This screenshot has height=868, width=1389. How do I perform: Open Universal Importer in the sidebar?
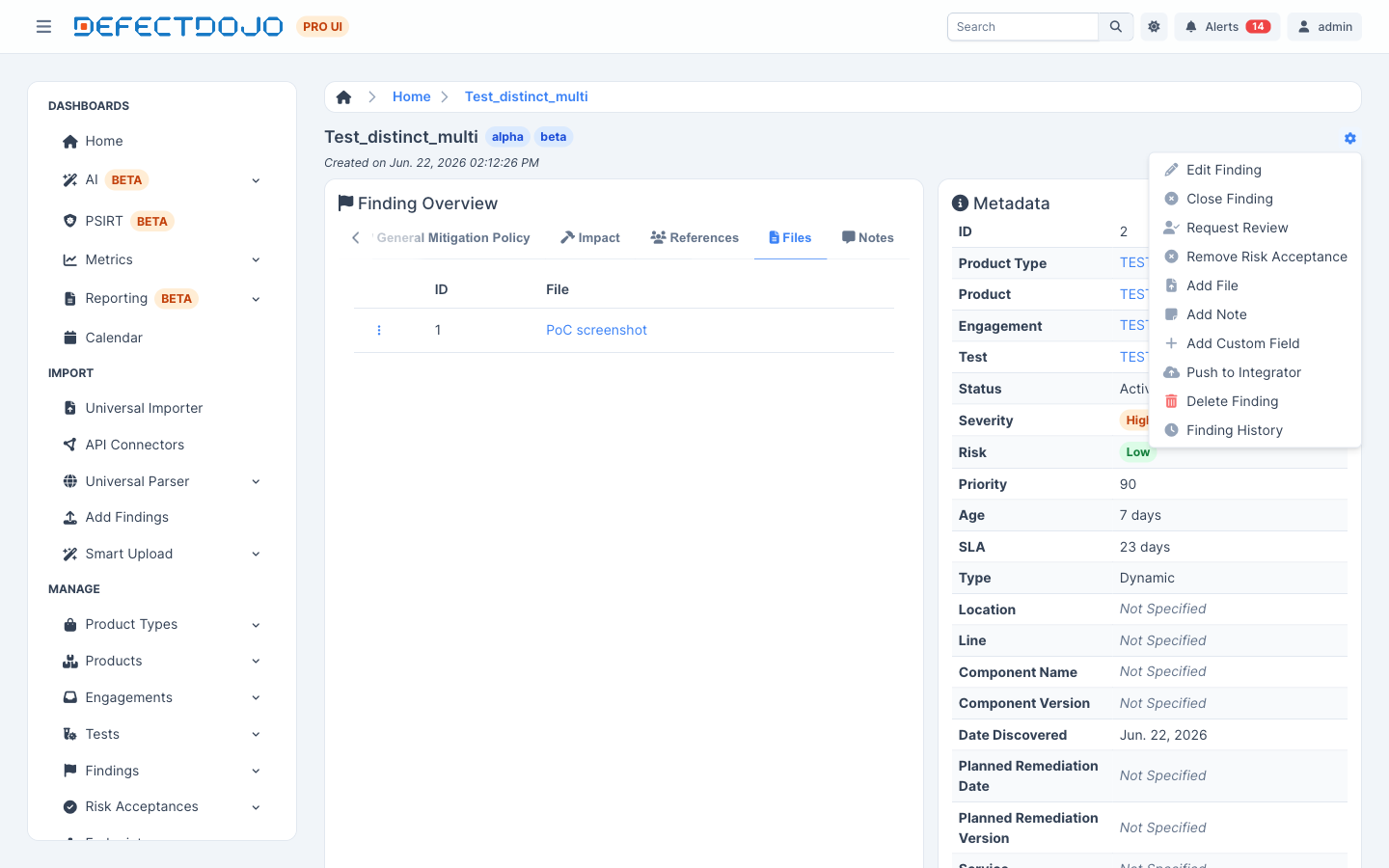pyautogui.click(x=162, y=408)
